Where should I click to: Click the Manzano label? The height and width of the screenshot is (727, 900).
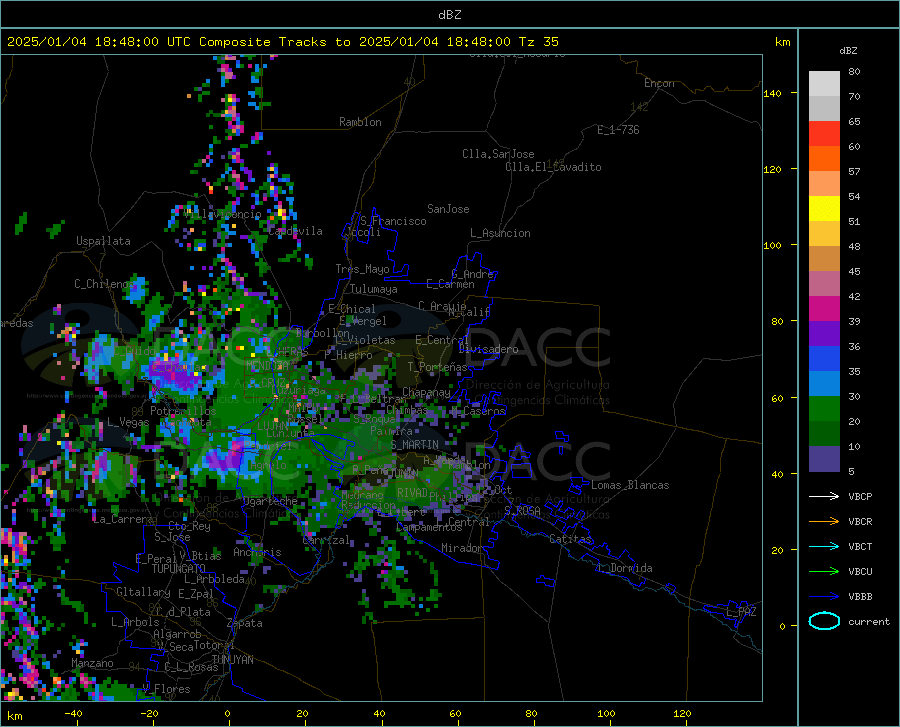92,663
